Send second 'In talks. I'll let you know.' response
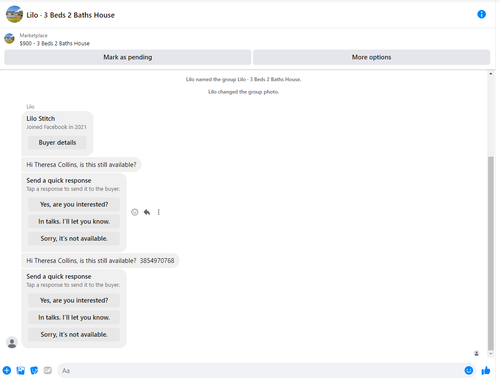500x382 pixels. [74, 317]
